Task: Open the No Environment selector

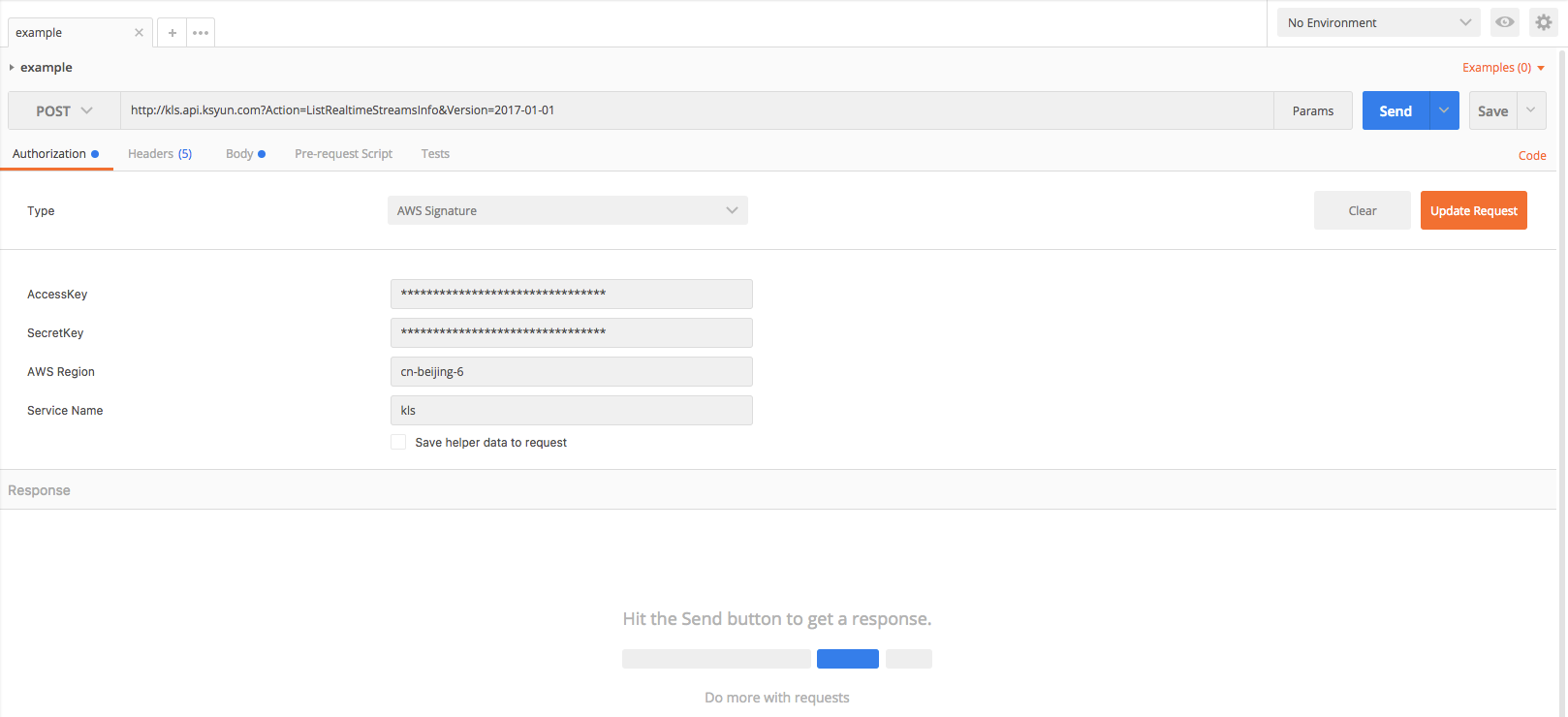Action: 1378,22
